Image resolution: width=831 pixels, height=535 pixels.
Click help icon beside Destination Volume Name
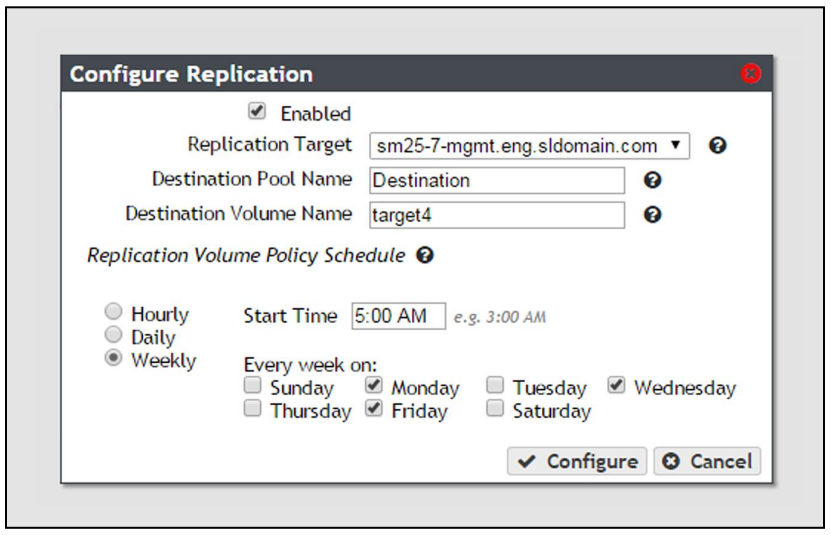(652, 215)
